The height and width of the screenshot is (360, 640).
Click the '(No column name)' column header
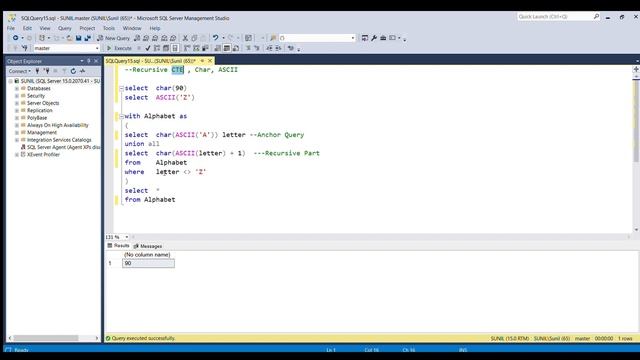pos(147,255)
